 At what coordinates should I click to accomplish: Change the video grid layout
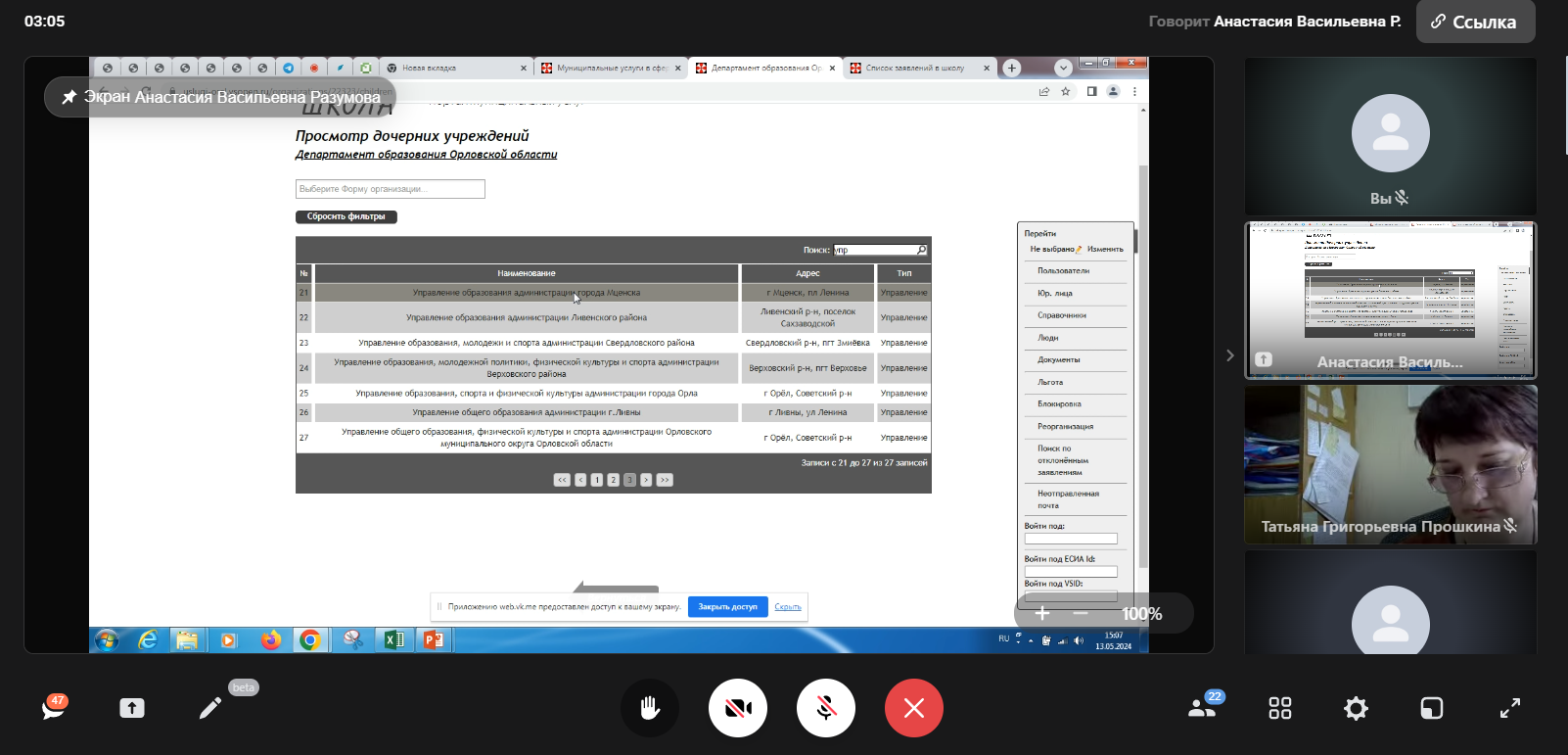pos(1279,708)
